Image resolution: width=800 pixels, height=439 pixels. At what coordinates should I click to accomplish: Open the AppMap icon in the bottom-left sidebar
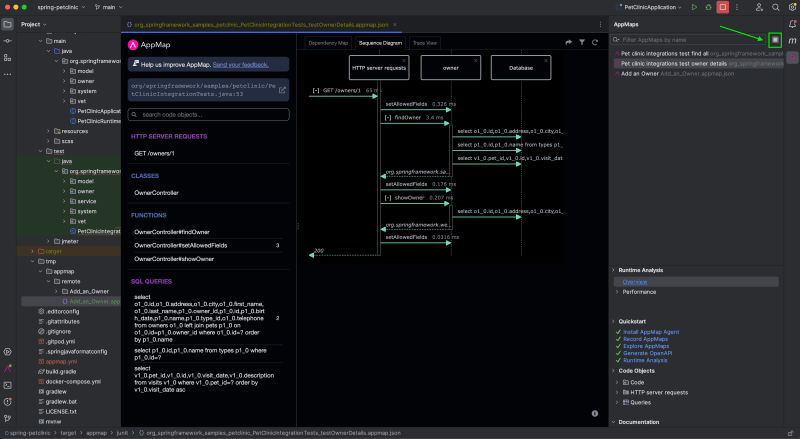[x=8, y=369]
